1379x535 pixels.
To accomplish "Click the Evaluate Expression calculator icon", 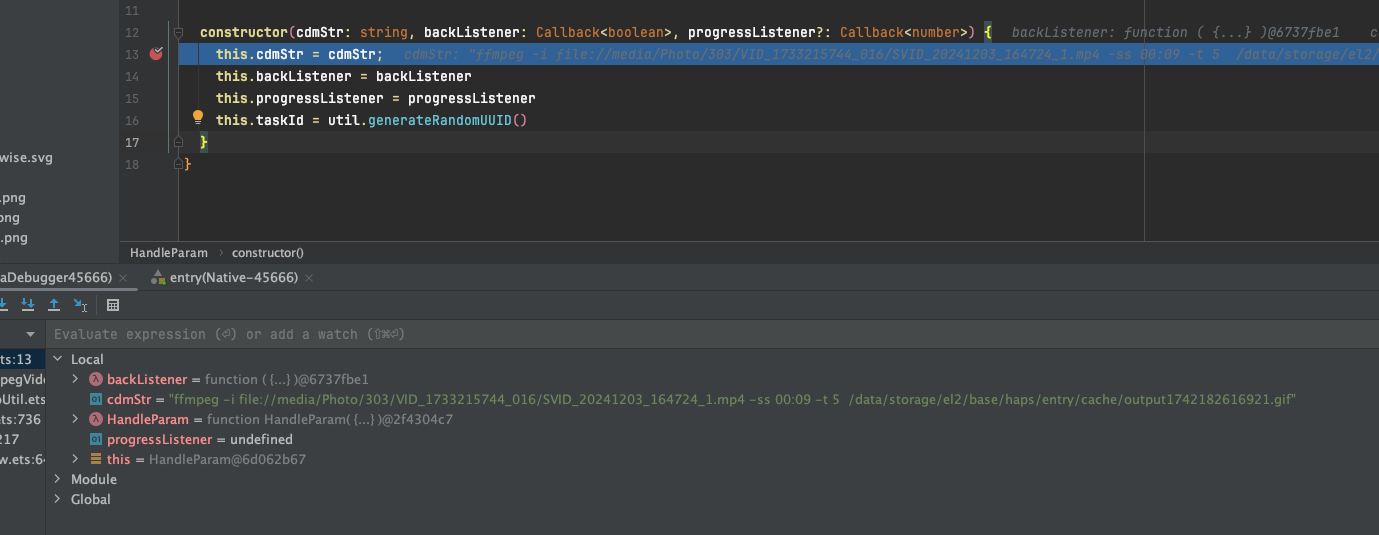I will pos(113,305).
